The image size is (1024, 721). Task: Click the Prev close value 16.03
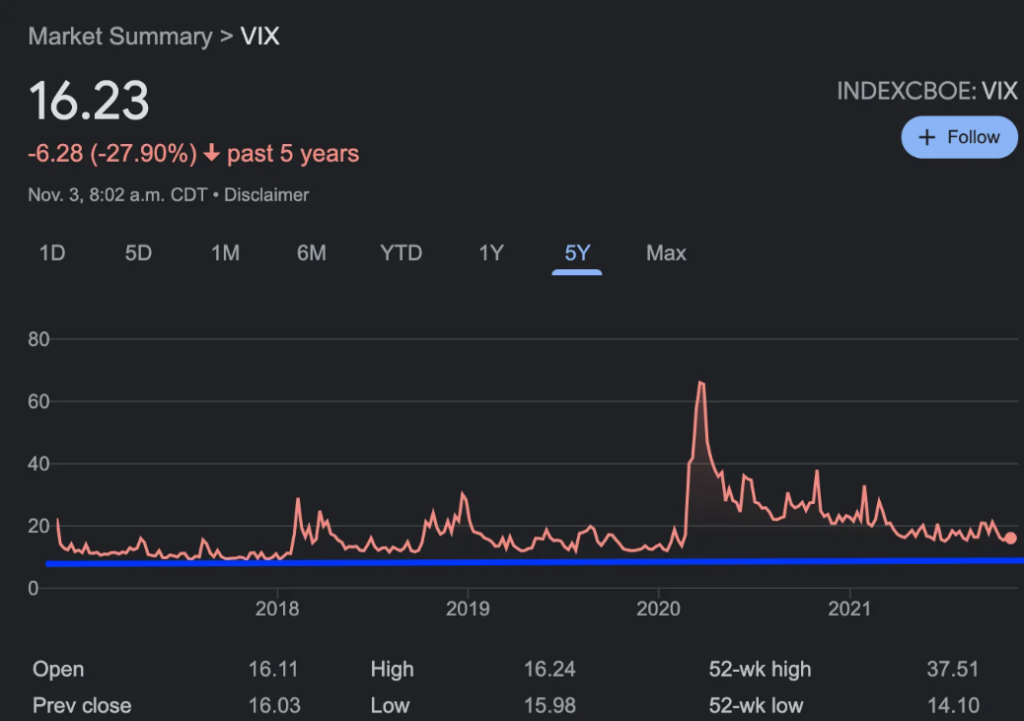(274, 705)
